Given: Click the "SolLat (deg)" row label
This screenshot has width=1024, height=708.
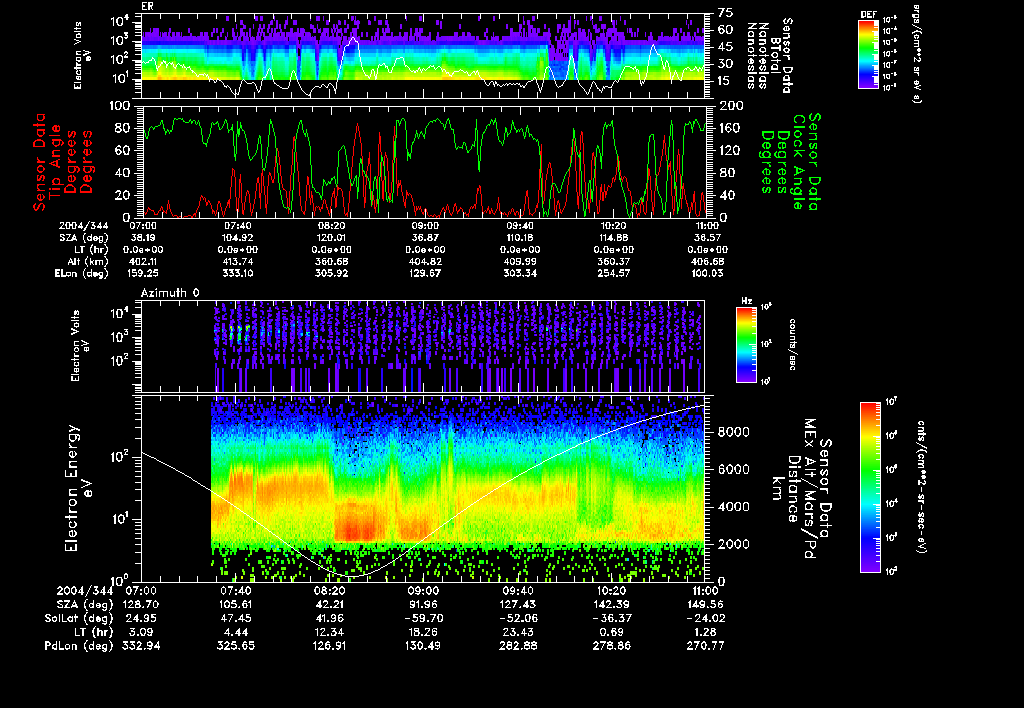Looking at the screenshot, I should [x=78, y=619].
